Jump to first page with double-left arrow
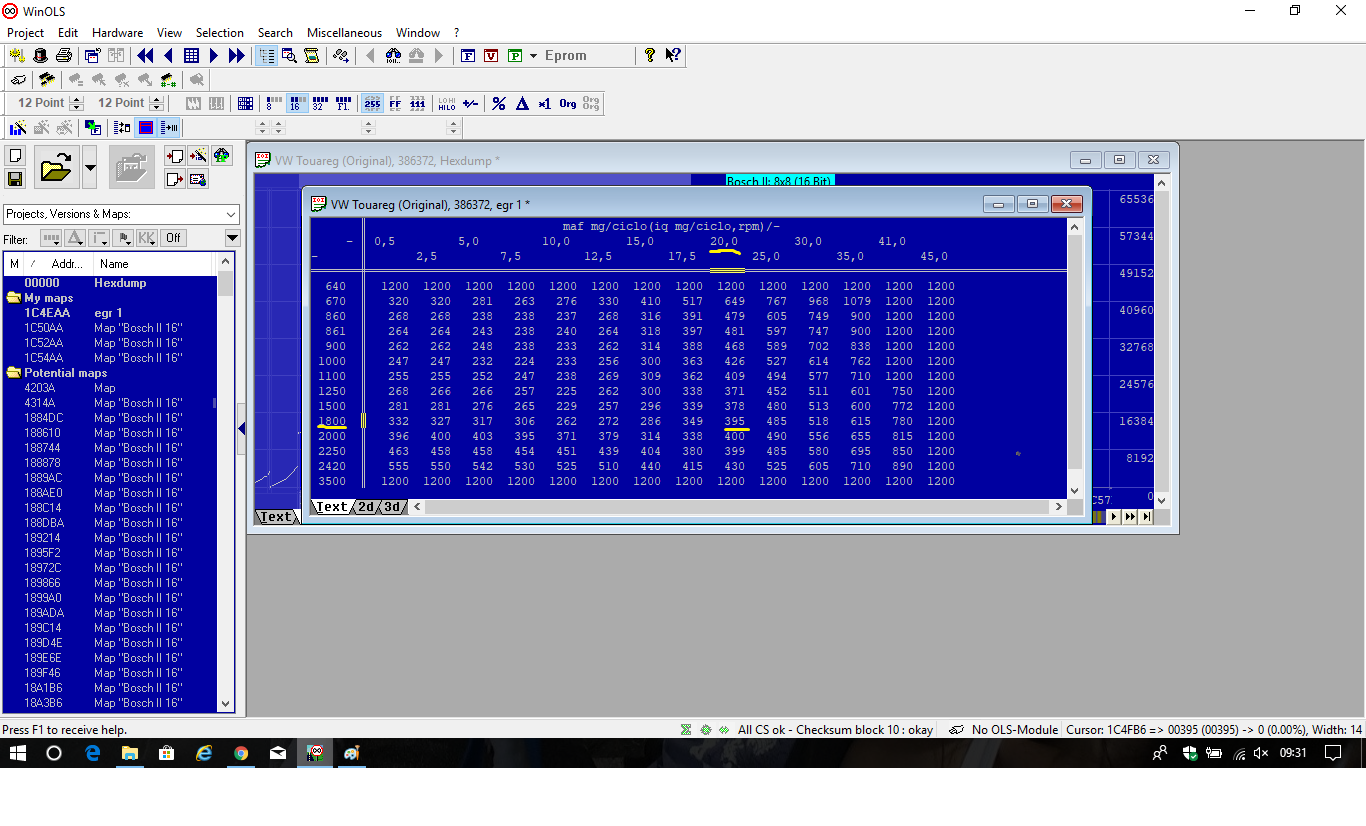1366x826 pixels. pos(146,56)
